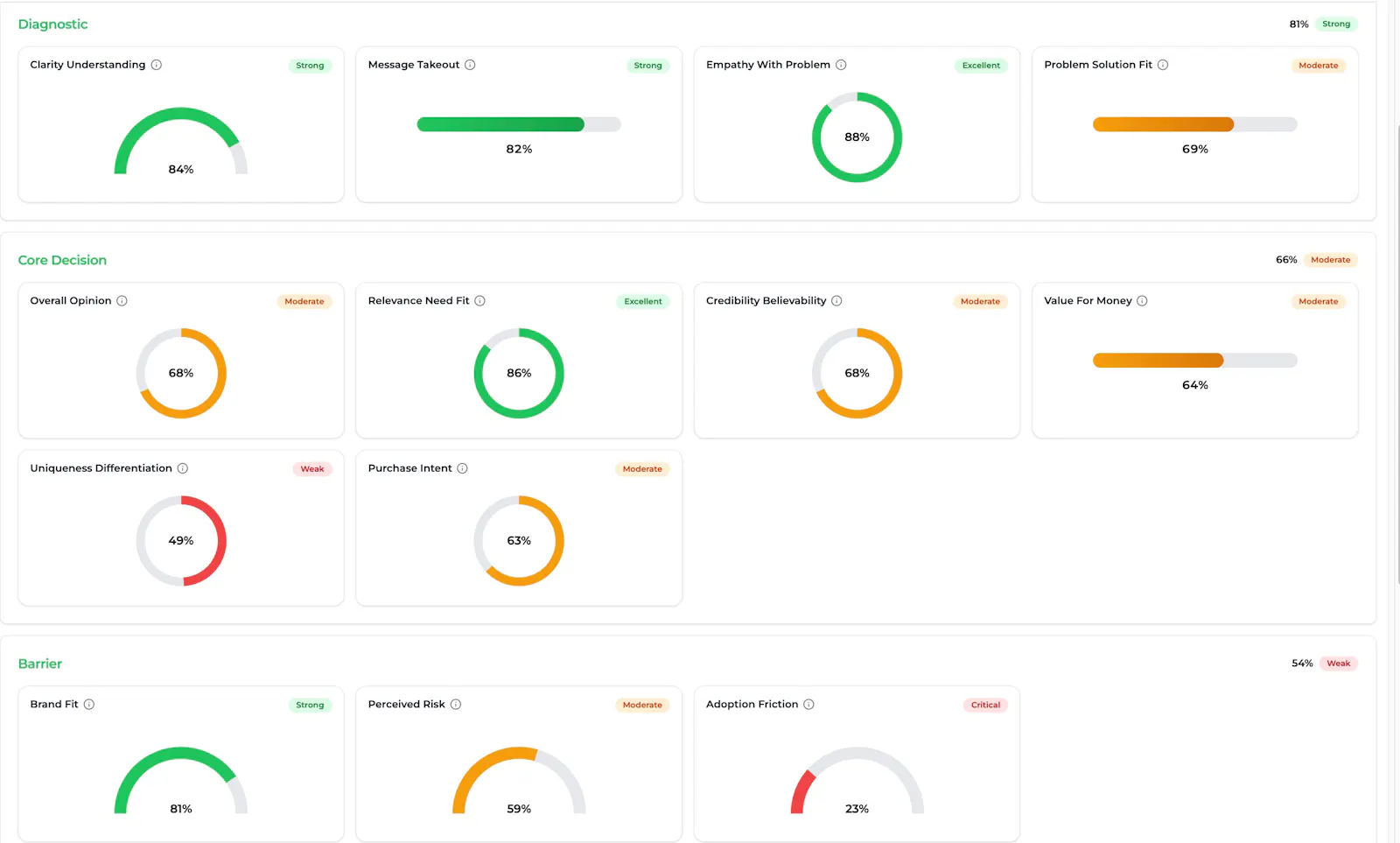Click the Adoption Friction 23% gauge
The image size is (1400, 843).
pyautogui.click(x=857, y=781)
